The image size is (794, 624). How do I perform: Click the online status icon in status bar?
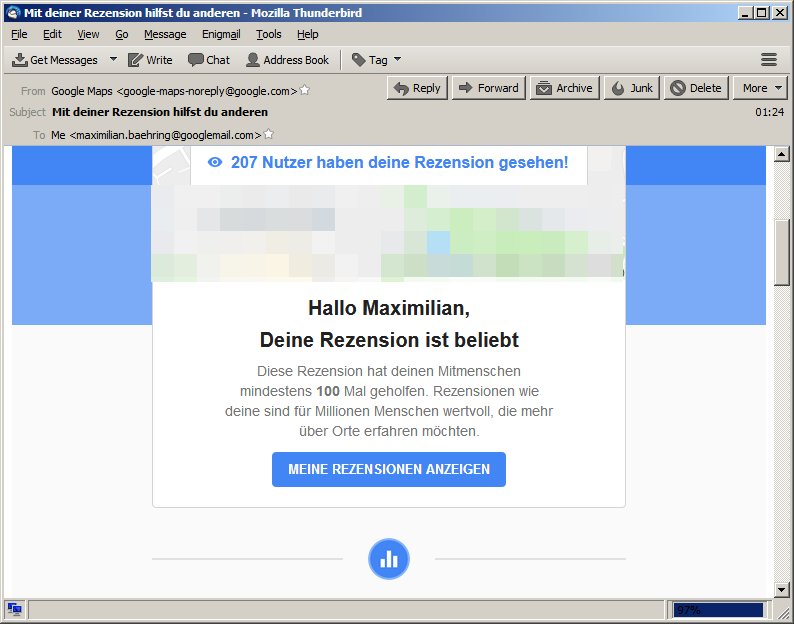tap(14, 609)
